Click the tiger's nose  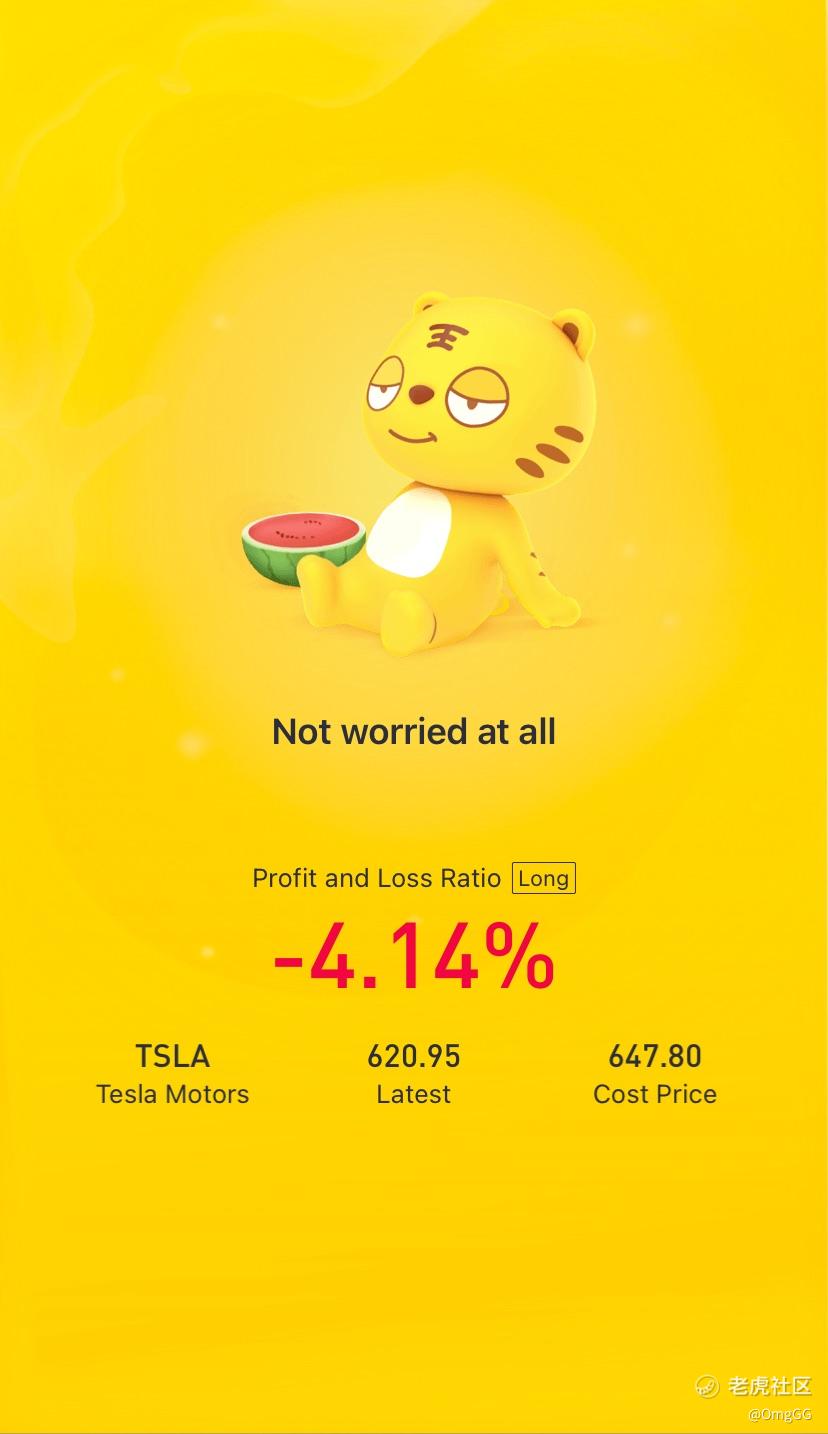pos(422,394)
